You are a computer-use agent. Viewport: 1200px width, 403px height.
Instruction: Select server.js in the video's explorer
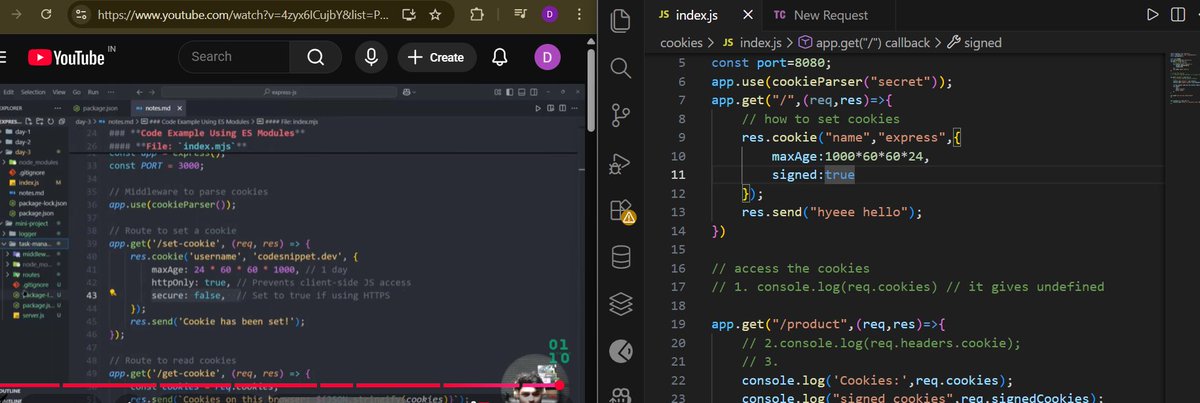31,316
